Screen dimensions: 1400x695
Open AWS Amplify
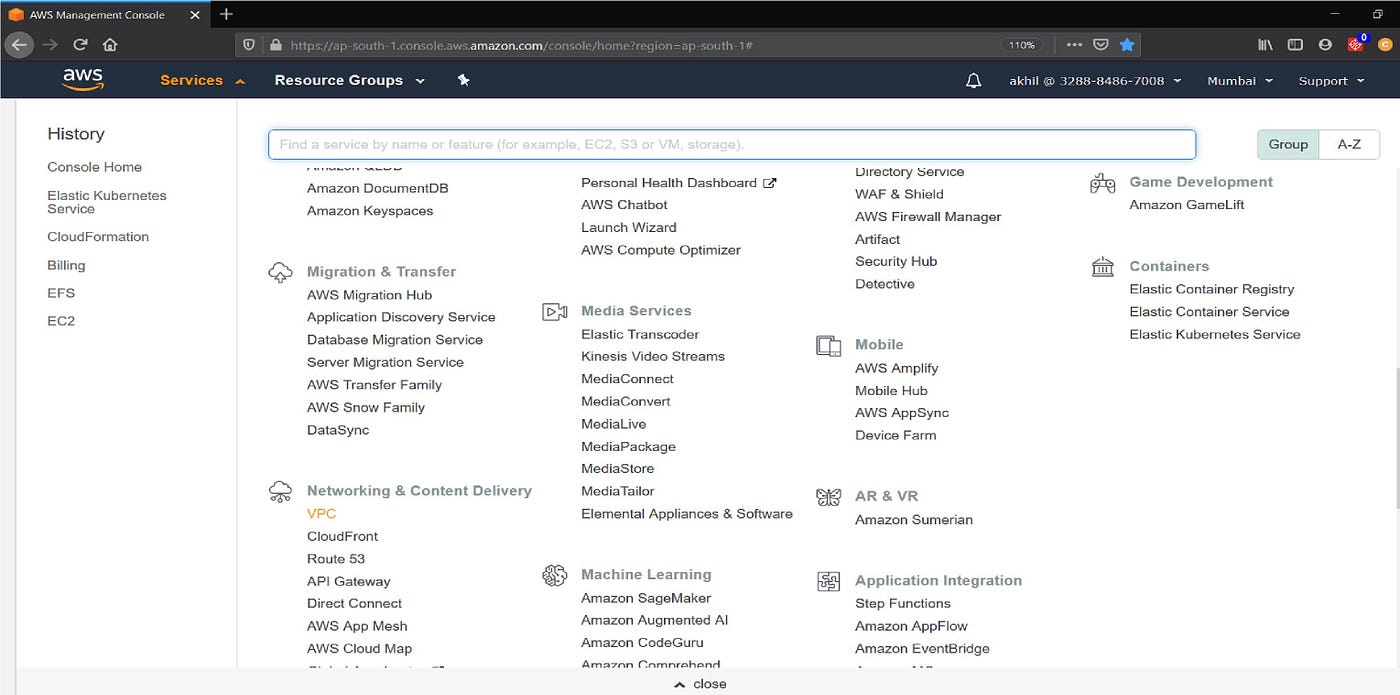click(x=896, y=368)
